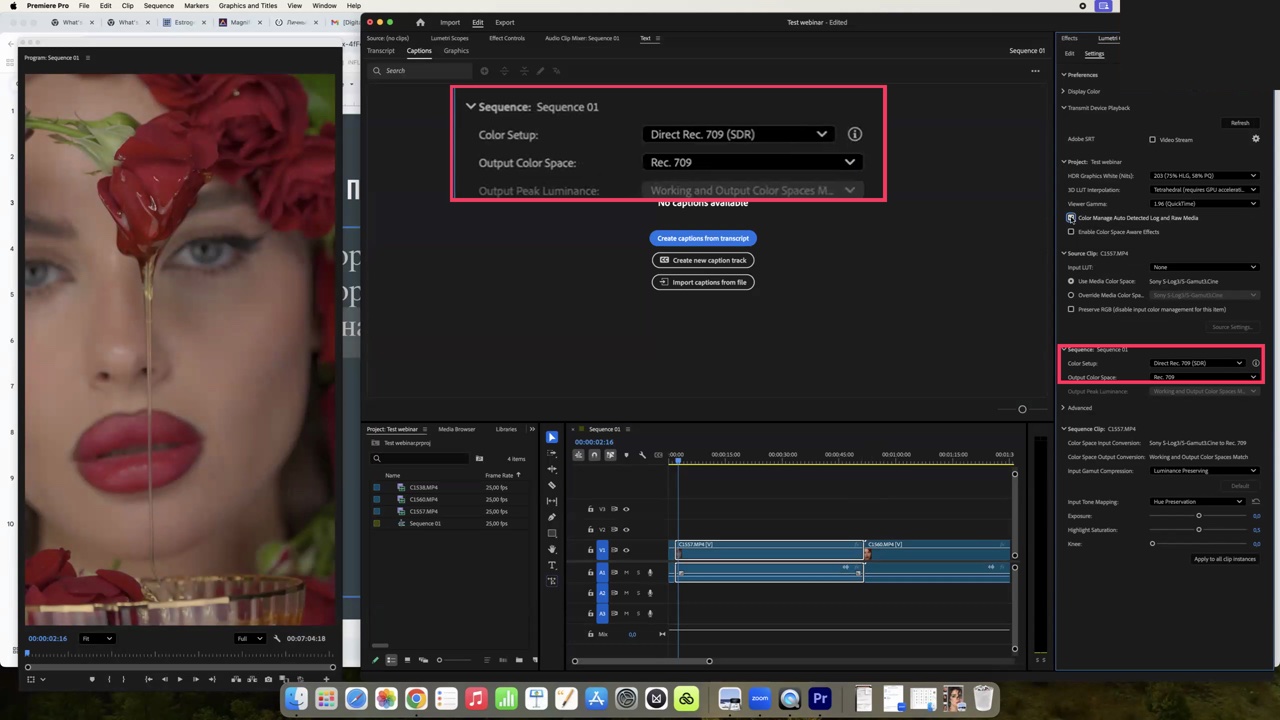
Task: Toggle linked selection in the timeline
Action: click(610, 455)
